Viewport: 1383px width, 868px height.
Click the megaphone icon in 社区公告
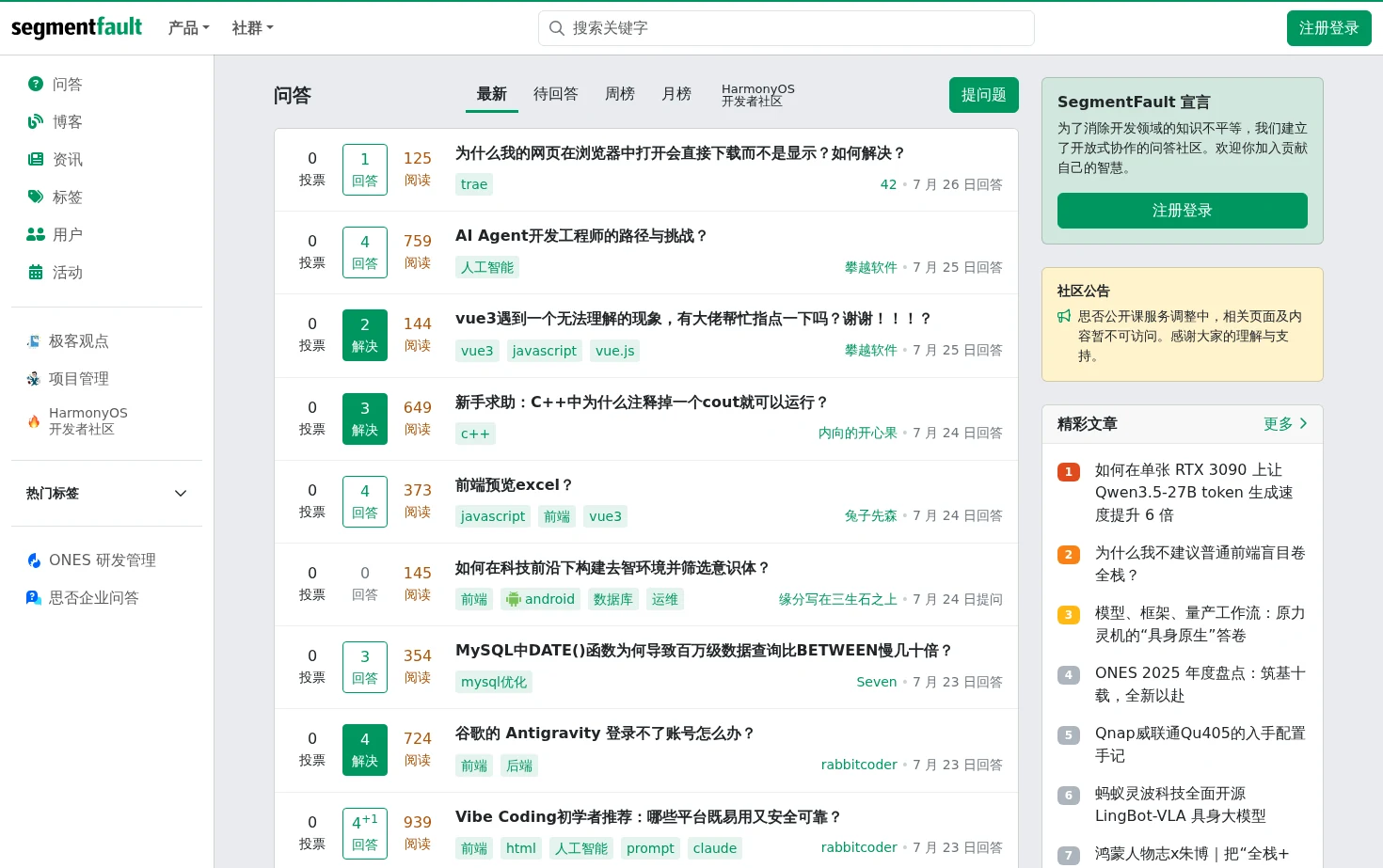[x=1064, y=317]
